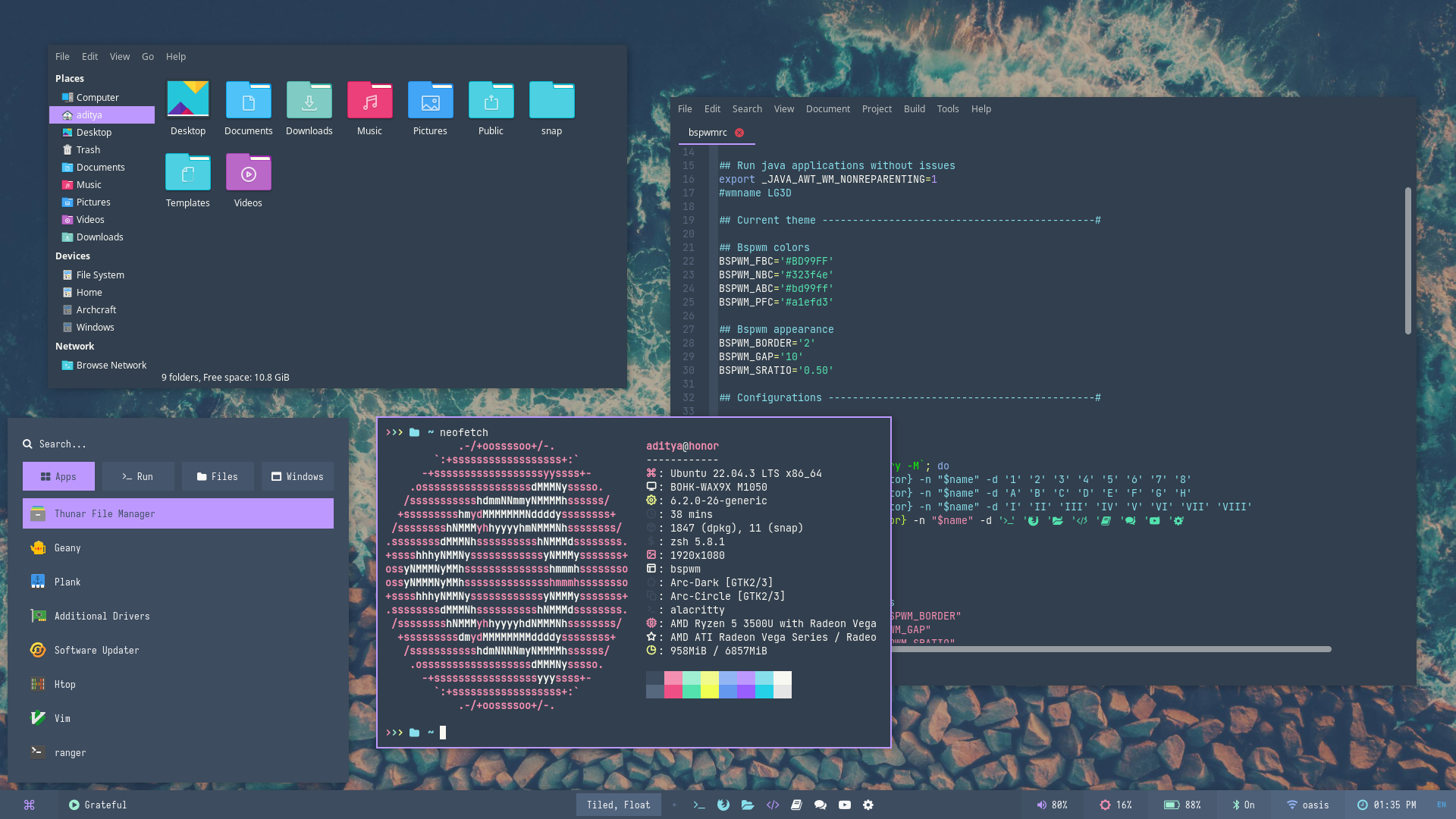The height and width of the screenshot is (819, 1456).
Task: Switch to the Run tab in launcher
Action: 138,476
